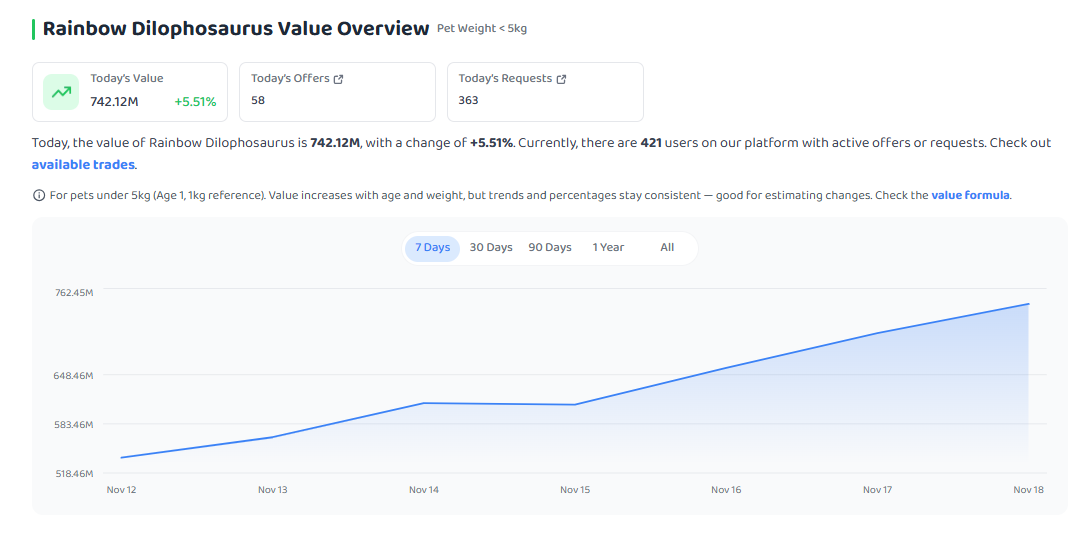The width and height of the screenshot is (1076, 534).
Task: Click the Nov 13 axis label
Action: pyautogui.click(x=272, y=490)
